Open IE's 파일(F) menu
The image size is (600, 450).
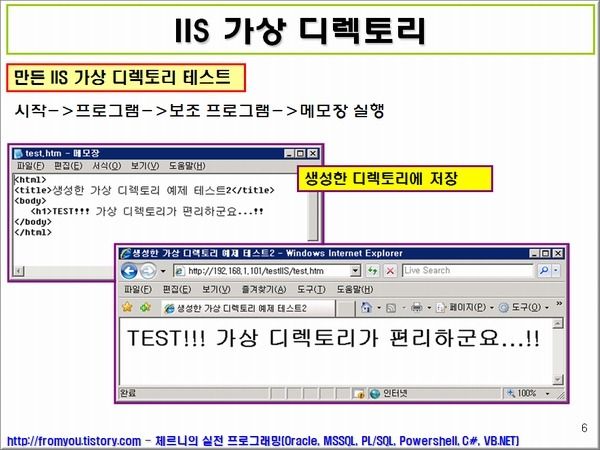pyautogui.click(x=138, y=289)
